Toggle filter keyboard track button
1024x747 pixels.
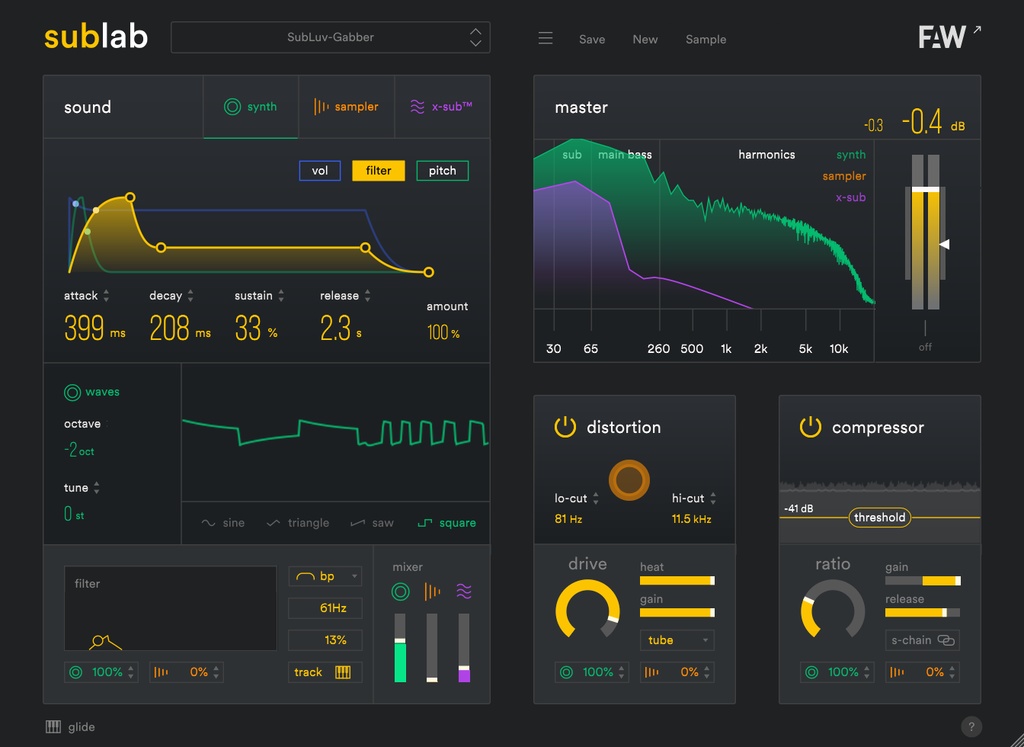tap(325, 672)
